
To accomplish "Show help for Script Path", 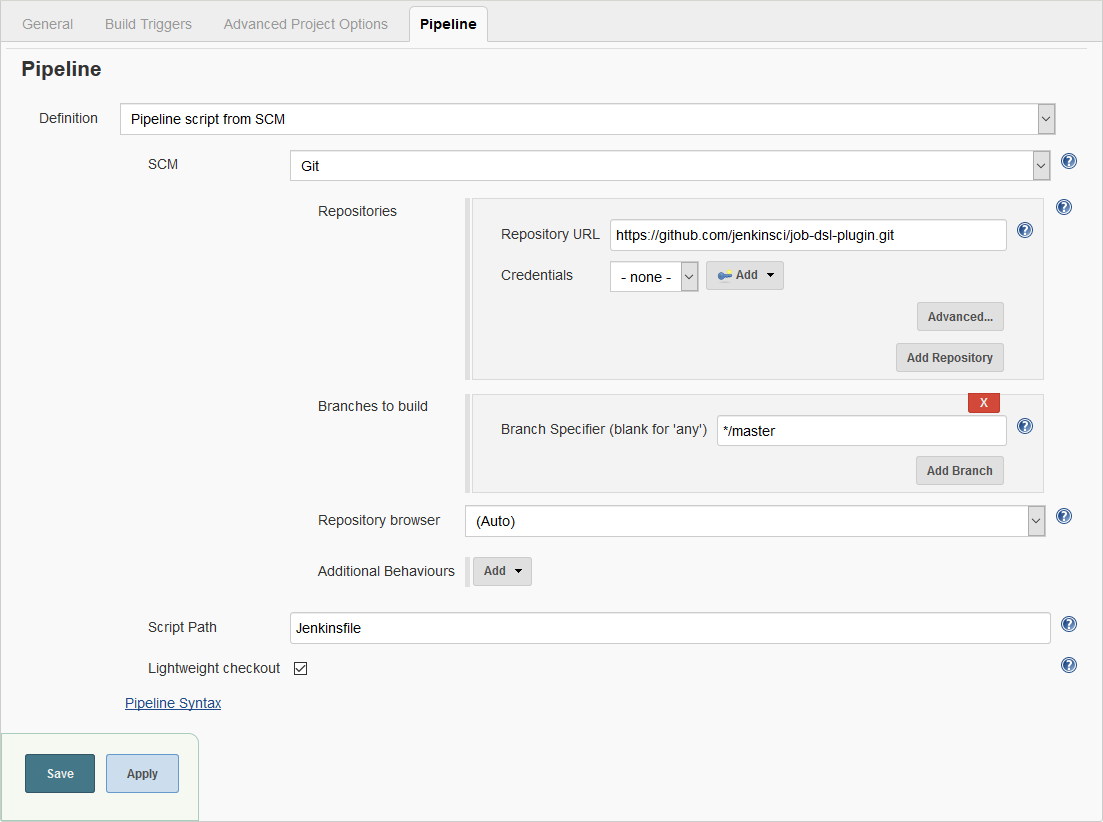I will pyautogui.click(x=1068, y=624).
